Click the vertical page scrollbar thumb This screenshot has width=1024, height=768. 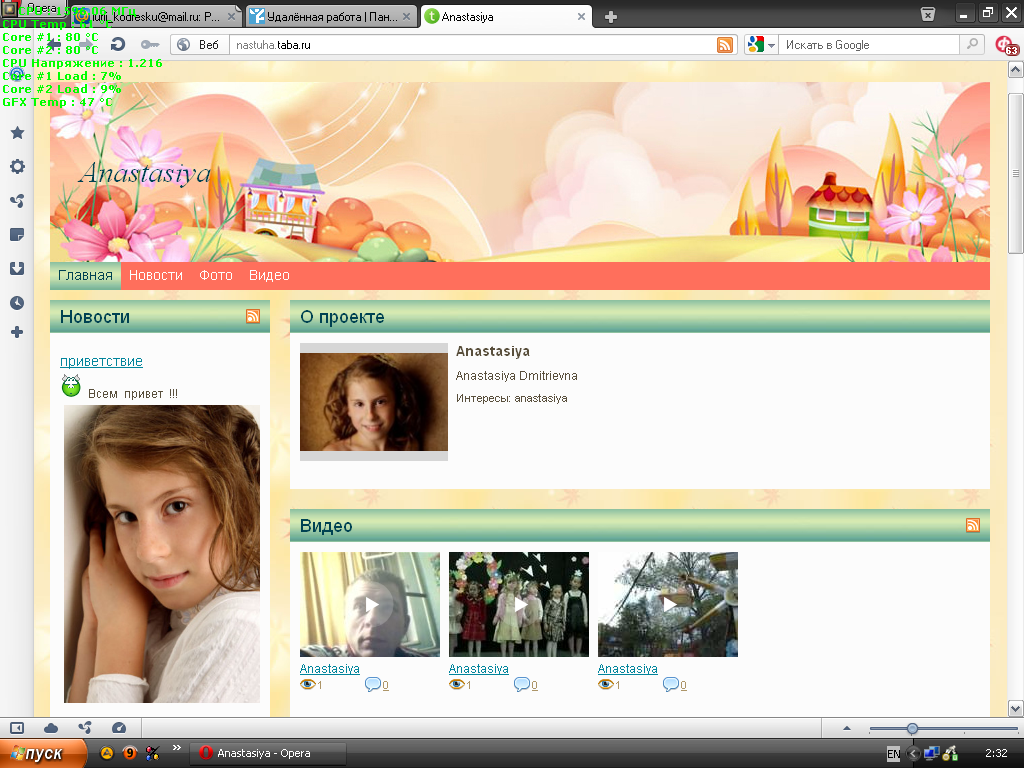click(x=1016, y=173)
